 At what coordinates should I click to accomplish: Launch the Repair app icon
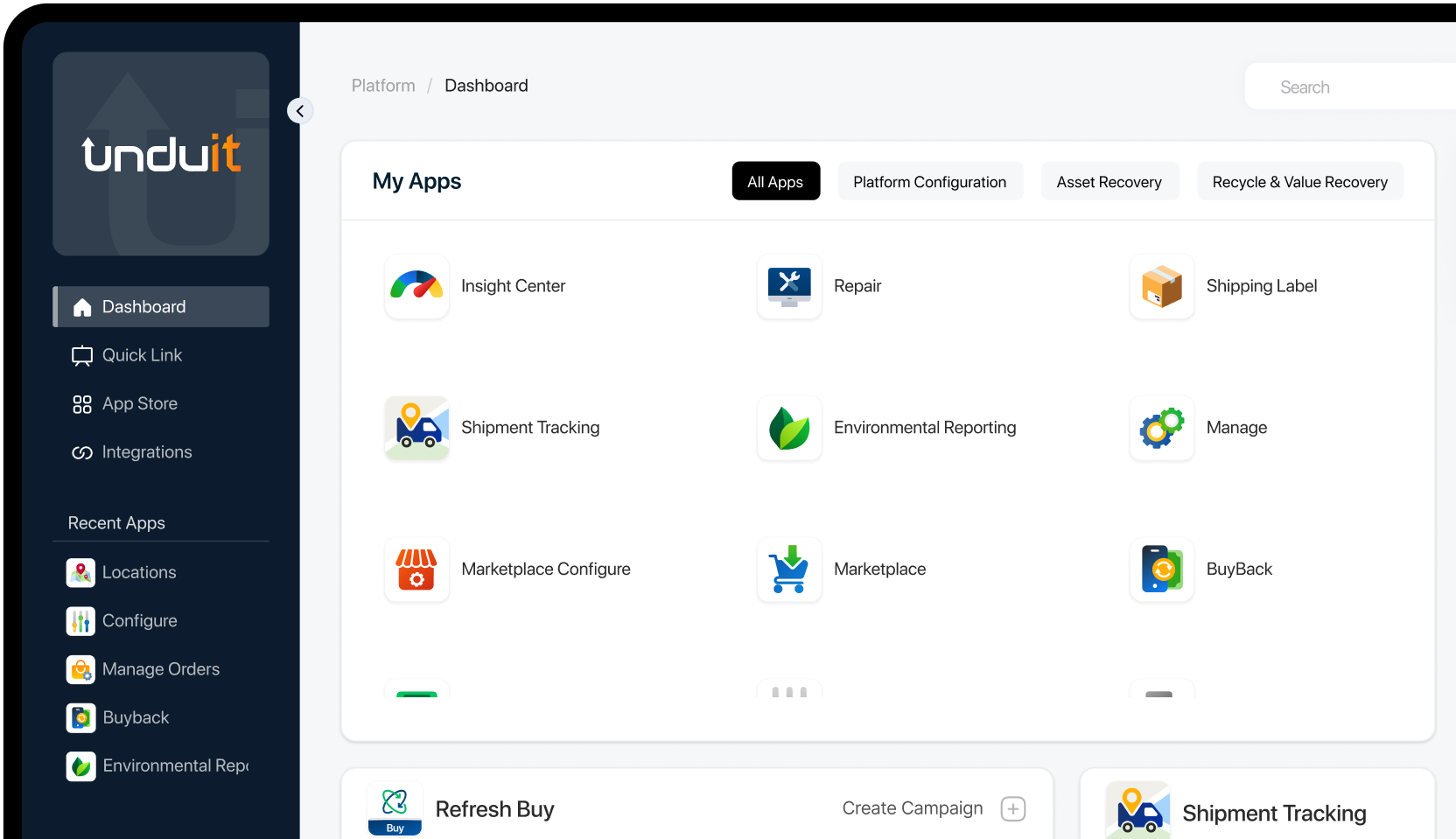pos(789,286)
